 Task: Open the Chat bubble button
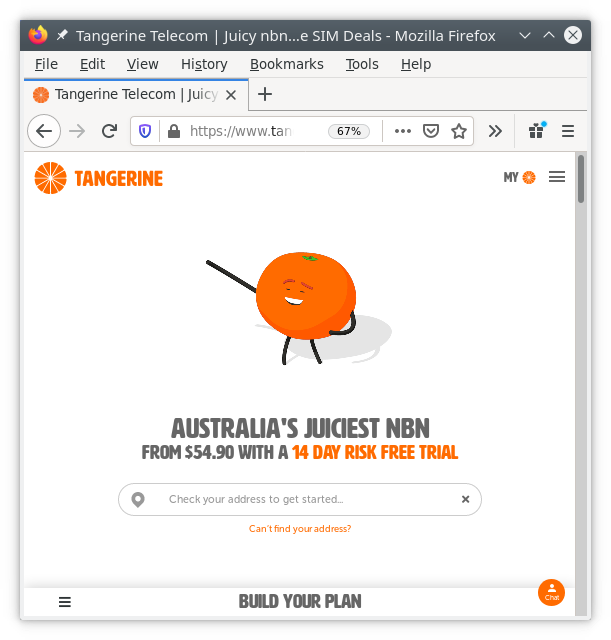click(551, 592)
